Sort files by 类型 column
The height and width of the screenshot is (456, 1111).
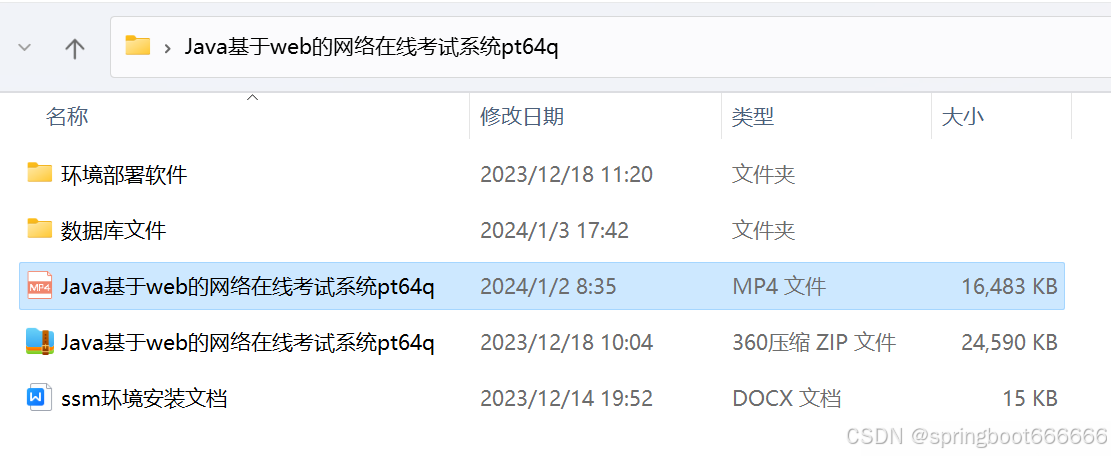pyautogui.click(x=752, y=116)
